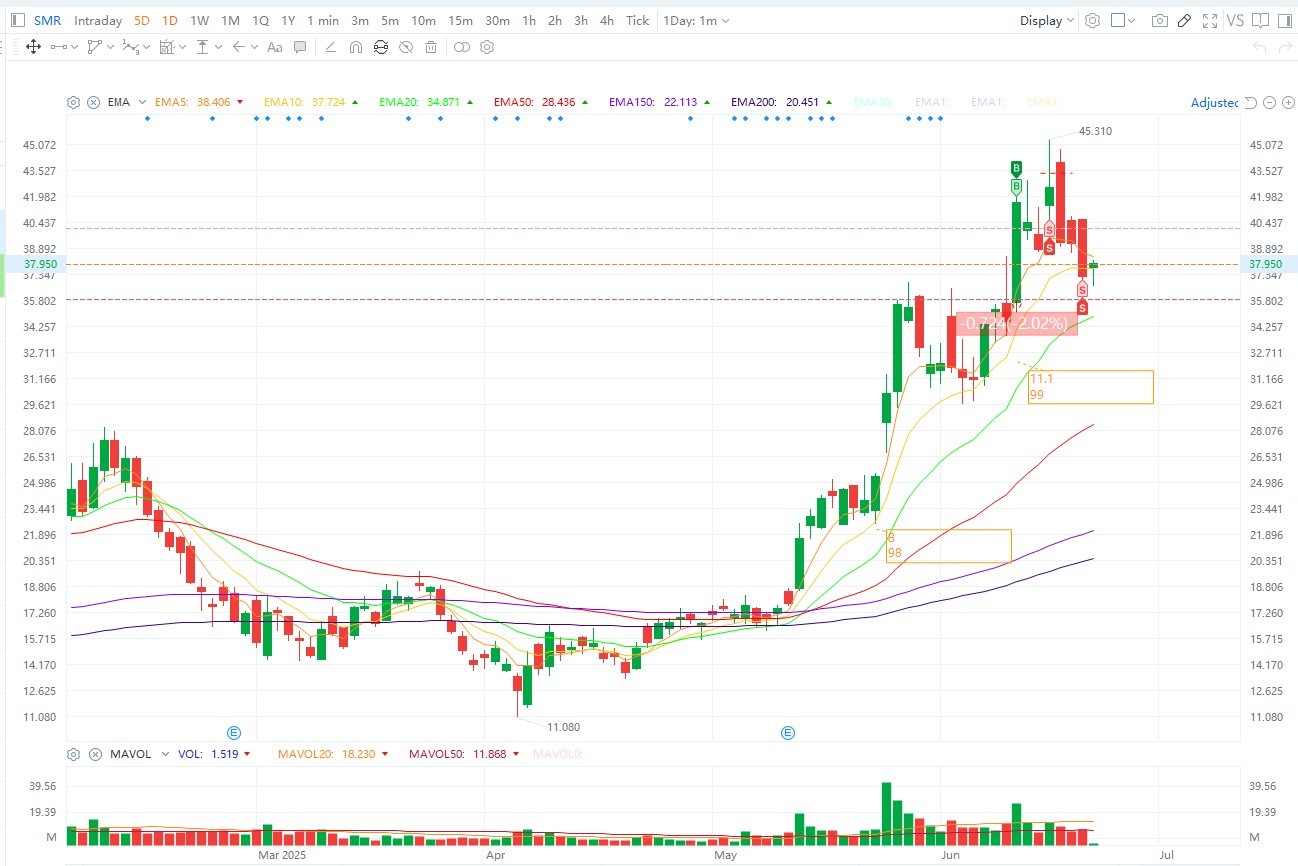Select the Aa text annotation tool
This screenshot has height=866, width=1298.
[x=274, y=47]
